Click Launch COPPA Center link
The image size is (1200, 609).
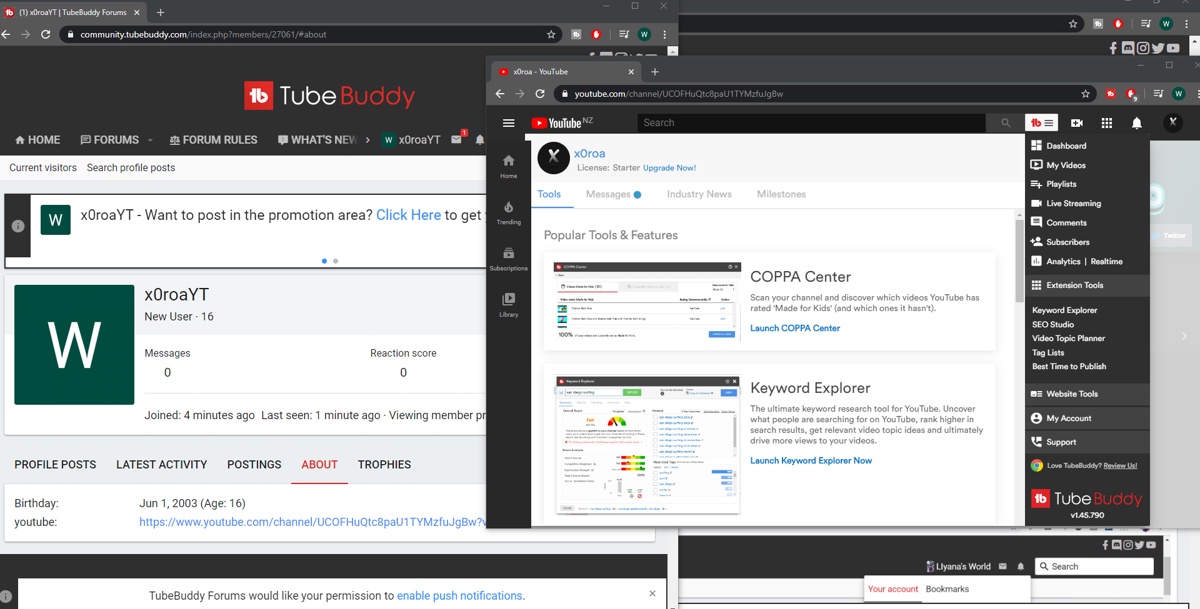click(x=795, y=328)
